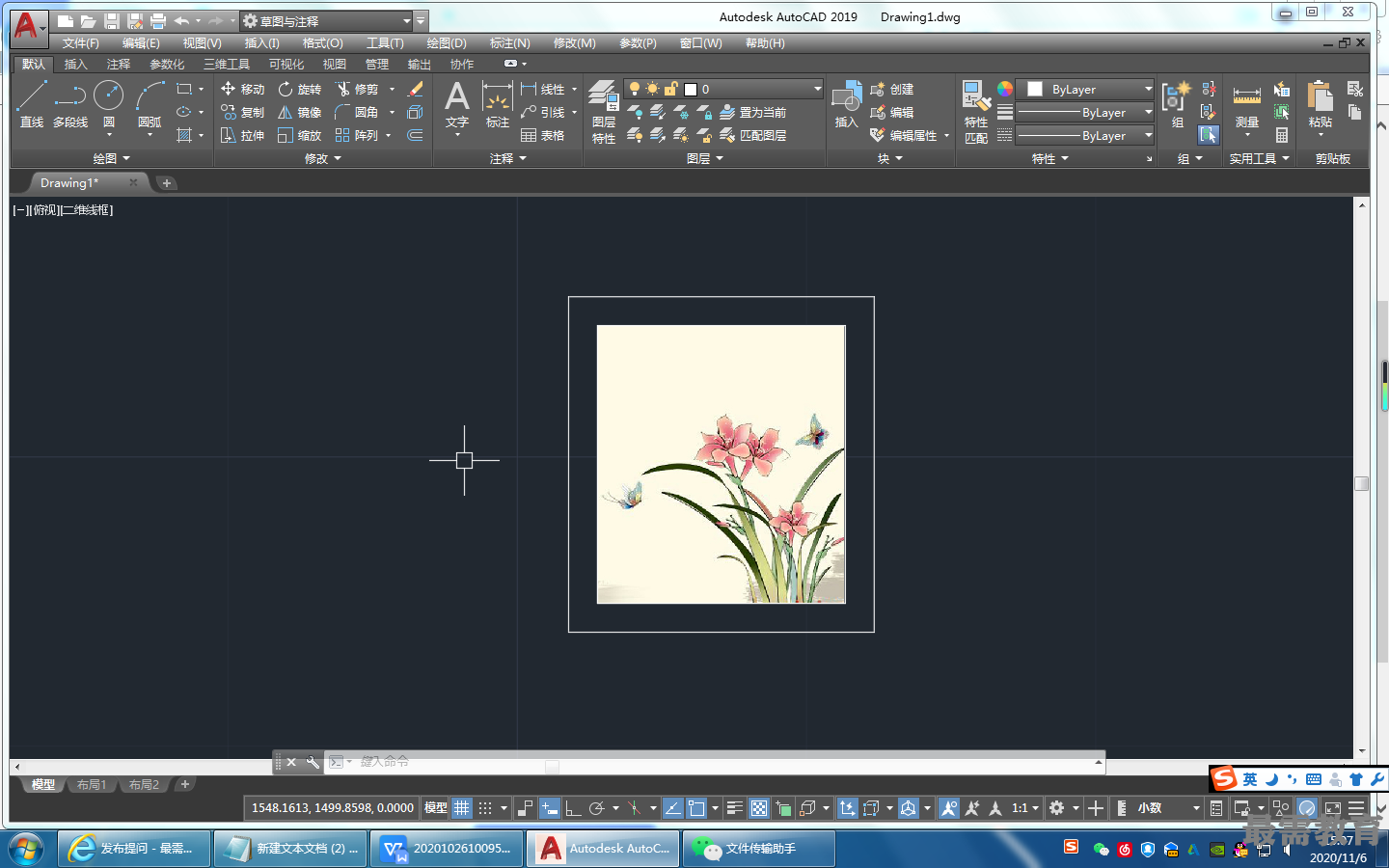Open the workspace 草图与注释 dropdown
This screenshot has width=1389, height=868.
pyautogui.click(x=326, y=20)
